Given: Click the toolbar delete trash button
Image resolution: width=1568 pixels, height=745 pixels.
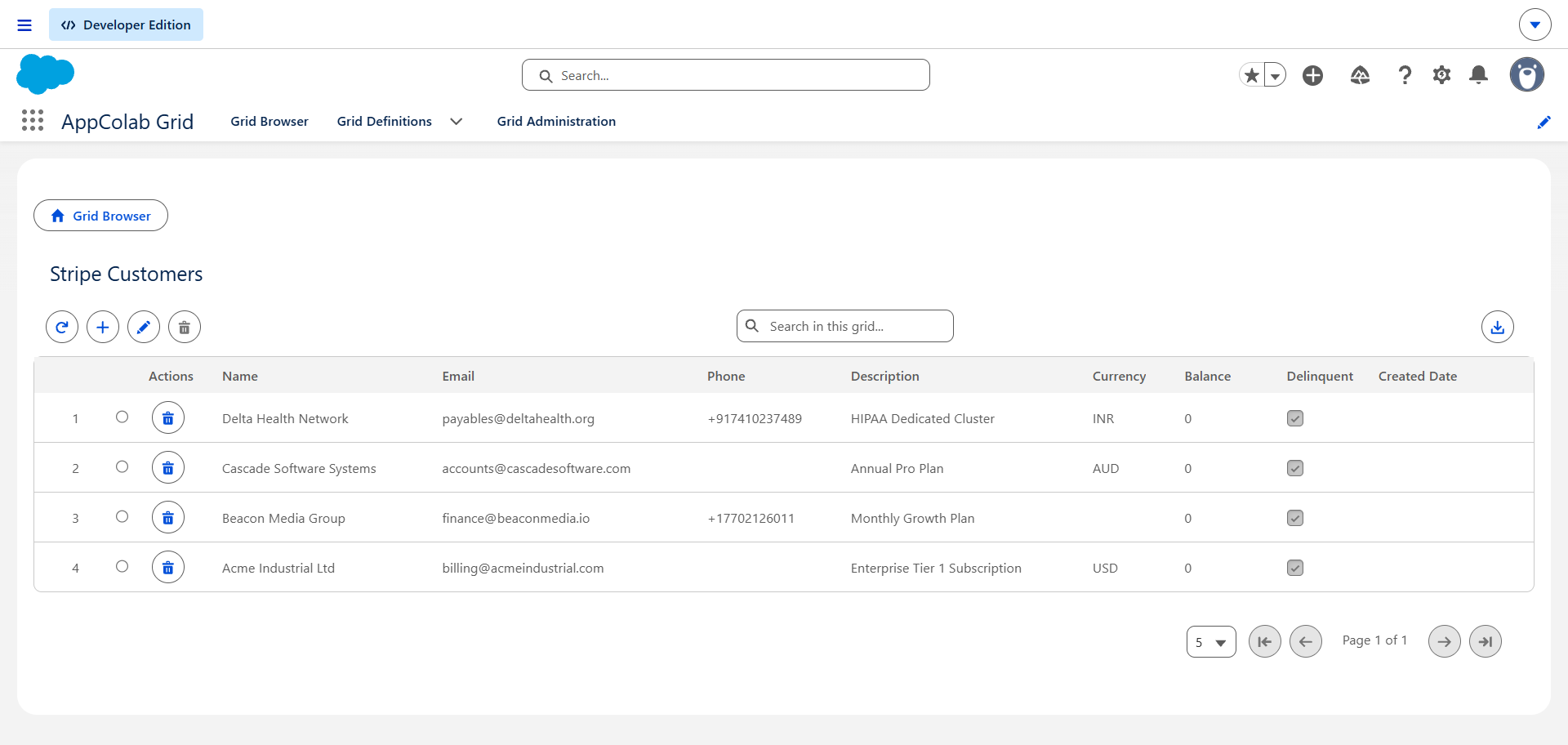Looking at the screenshot, I should click(185, 327).
